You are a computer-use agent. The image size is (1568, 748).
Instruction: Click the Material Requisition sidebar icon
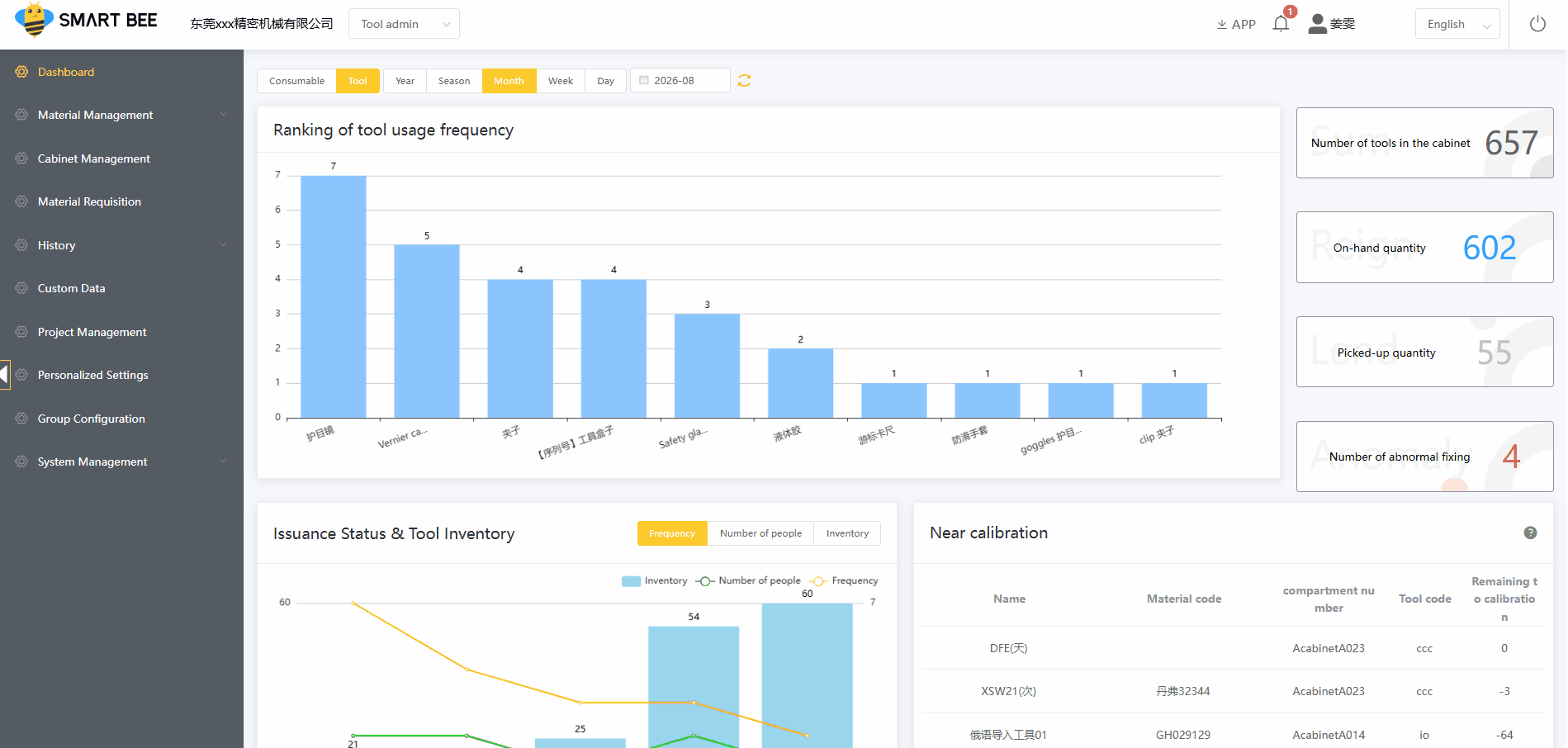click(x=21, y=201)
